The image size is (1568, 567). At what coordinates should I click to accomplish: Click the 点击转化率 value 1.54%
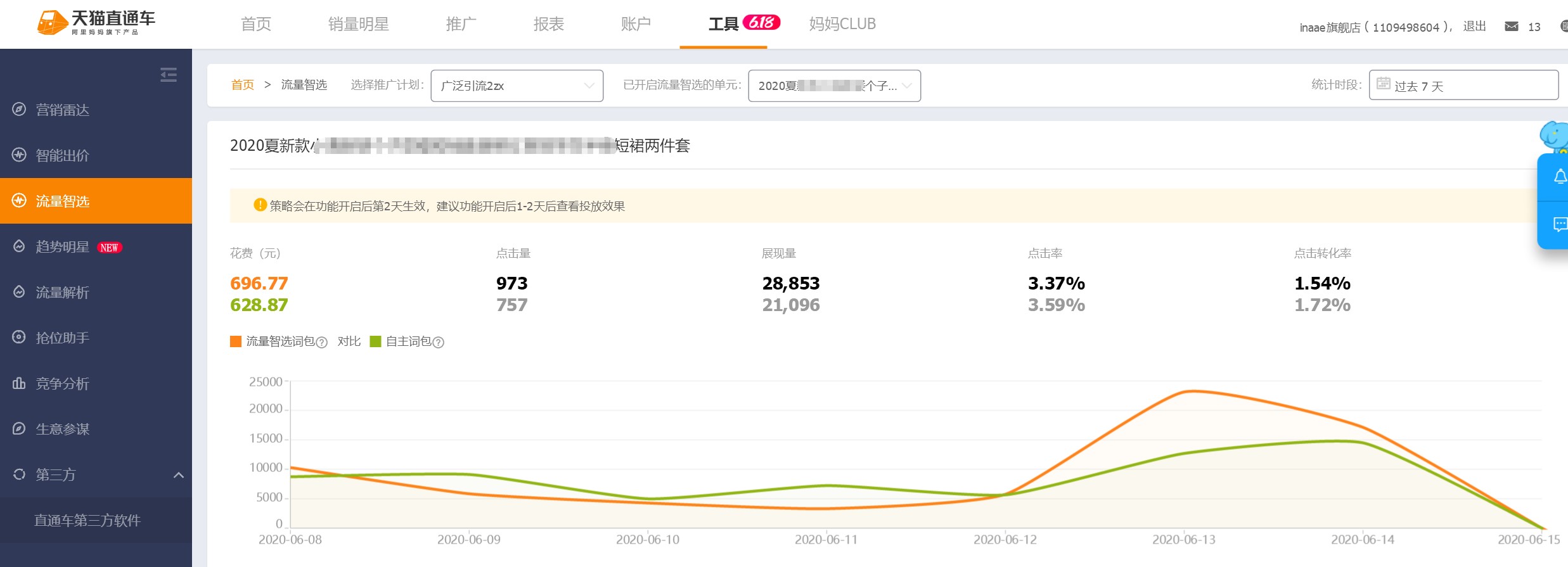(1322, 283)
